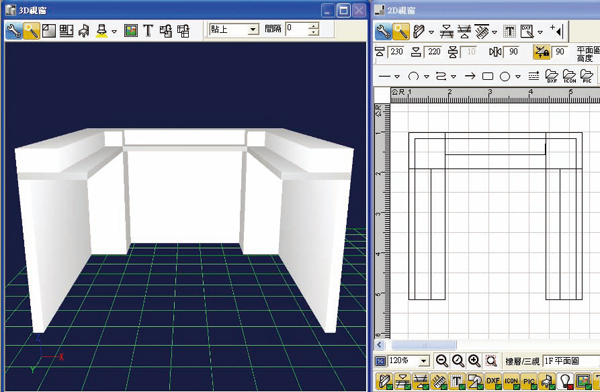Click the 間隔 value input field
This screenshot has height=392, width=600.
tap(297, 29)
